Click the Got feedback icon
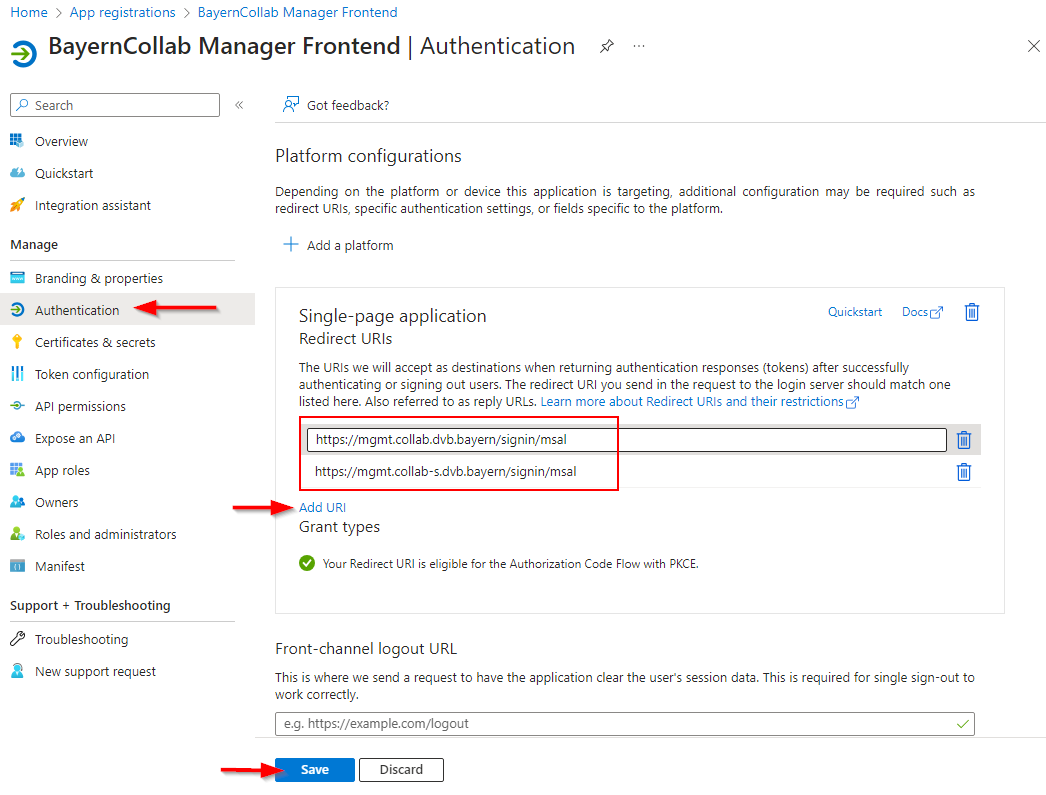This screenshot has width=1046, height=795. point(291,105)
